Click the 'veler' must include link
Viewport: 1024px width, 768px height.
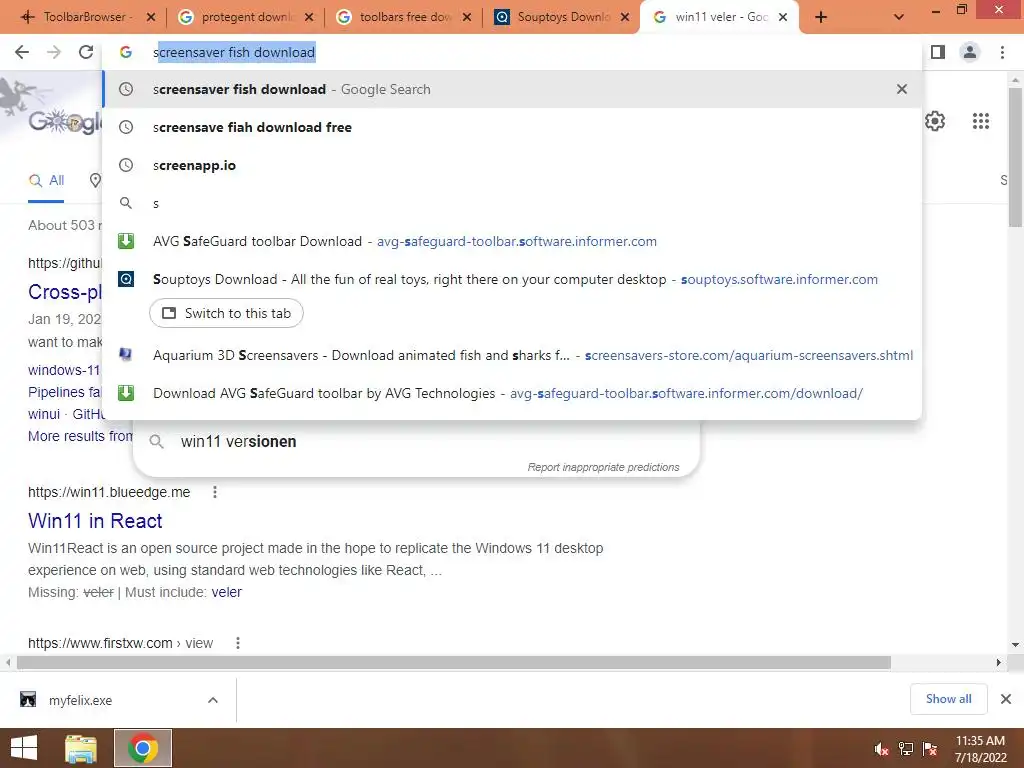click(227, 592)
